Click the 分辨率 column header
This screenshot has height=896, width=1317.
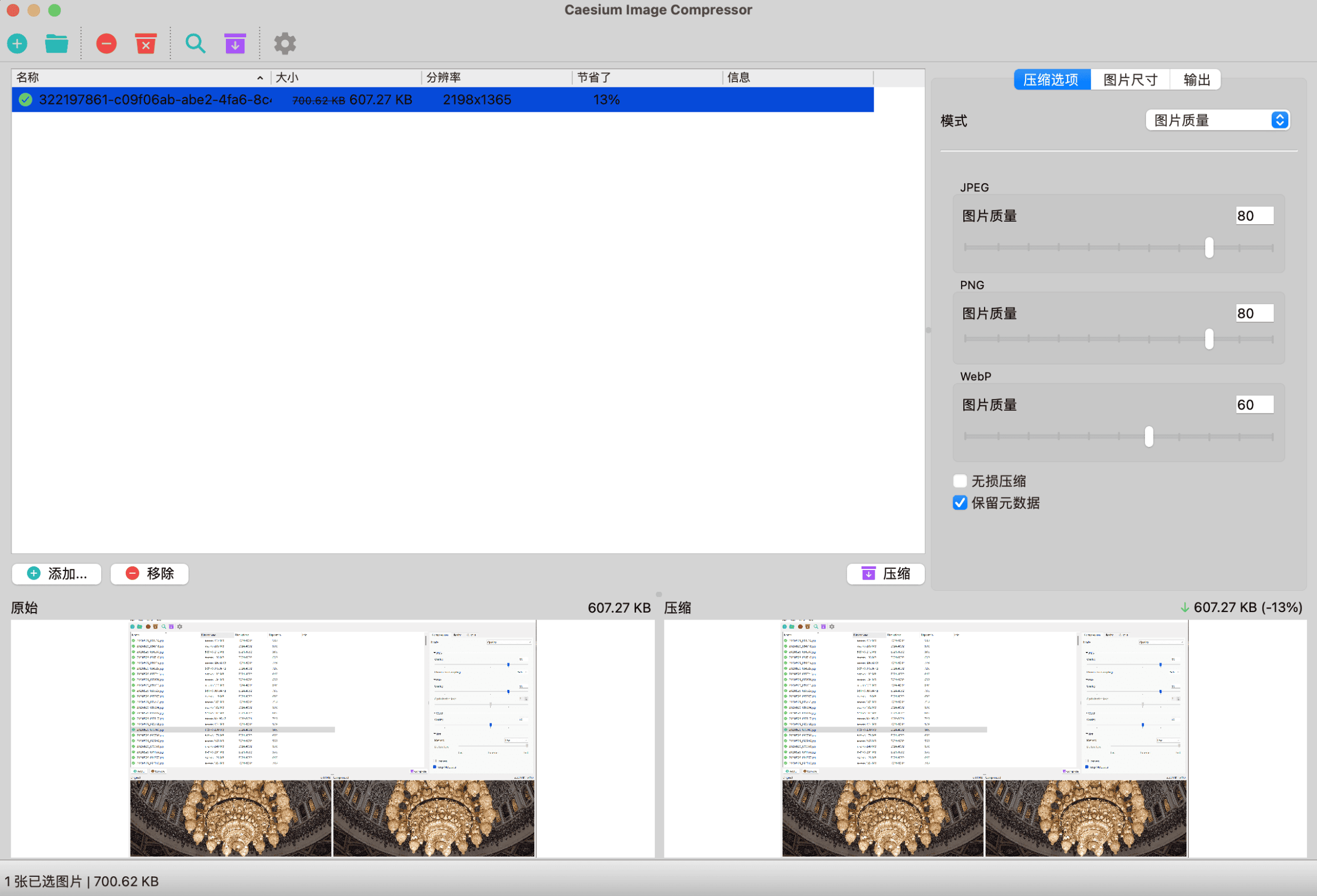tap(497, 78)
